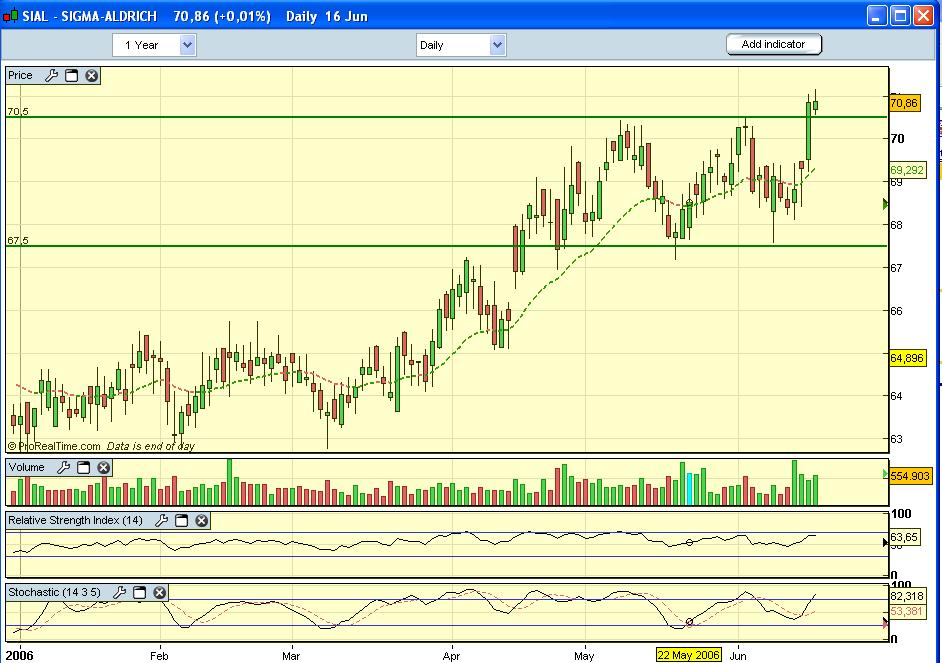Open Relative Strength Index settings wrench
Viewport: 942px width, 663px height.
point(161,521)
